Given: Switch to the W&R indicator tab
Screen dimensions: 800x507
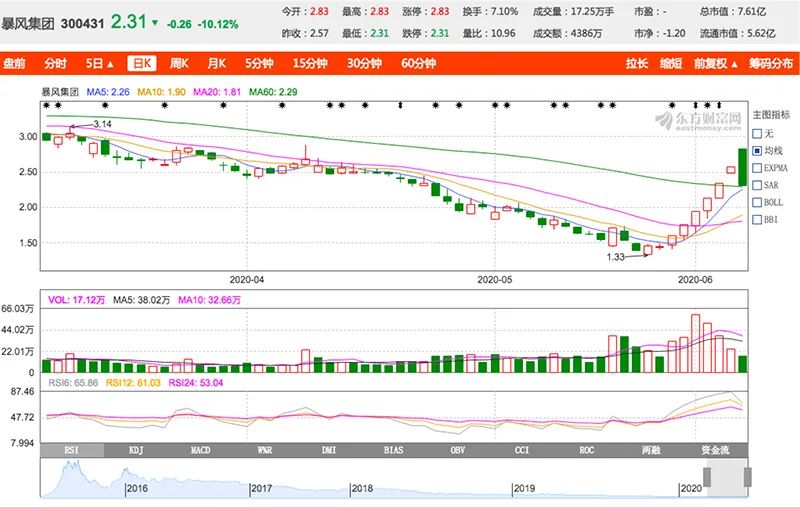Looking at the screenshot, I should click(x=264, y=450).
